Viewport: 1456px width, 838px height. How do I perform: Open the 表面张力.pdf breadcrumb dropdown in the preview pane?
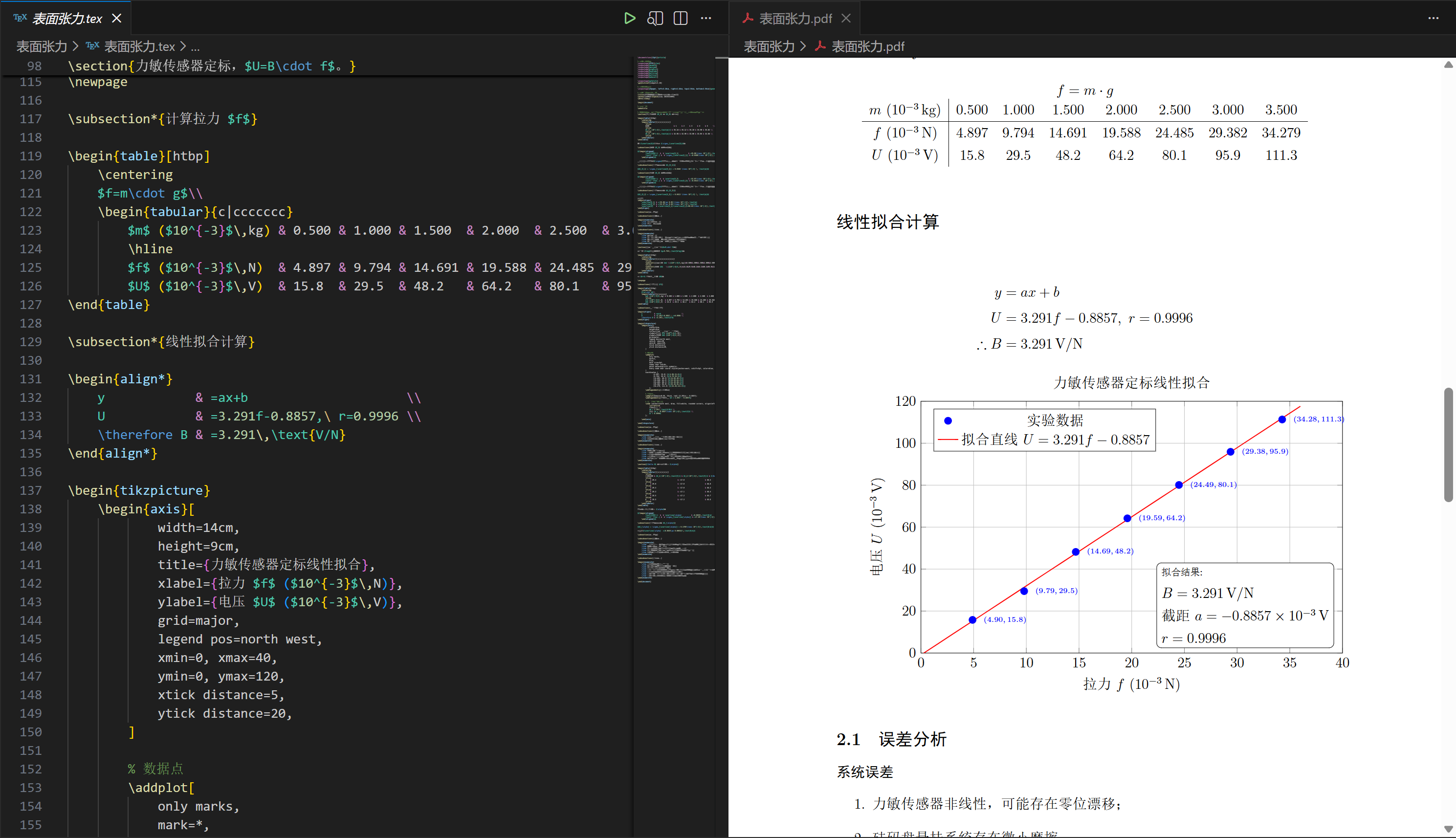868,46
